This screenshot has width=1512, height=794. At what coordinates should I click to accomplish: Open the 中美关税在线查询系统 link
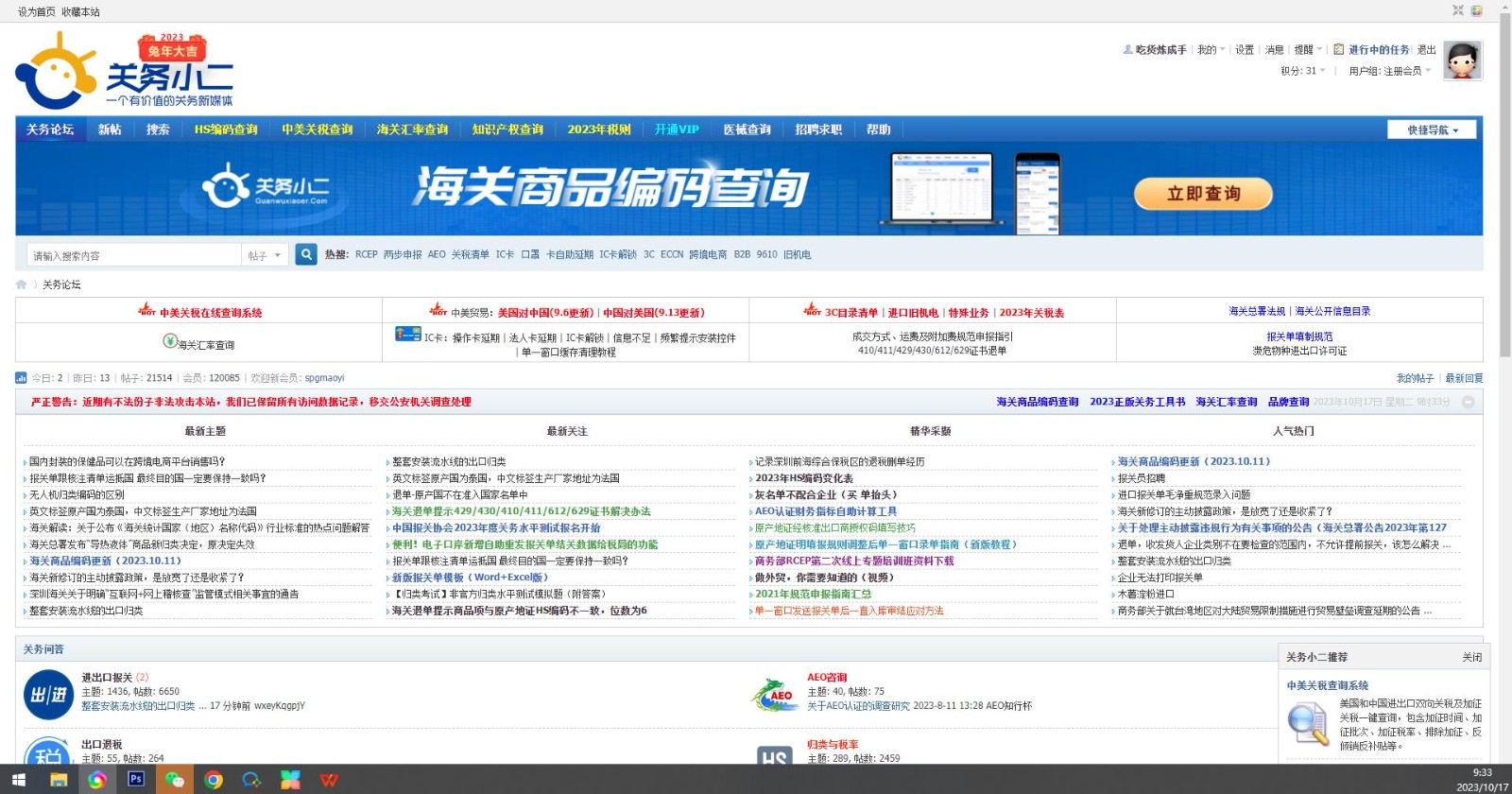coord(211,313)
